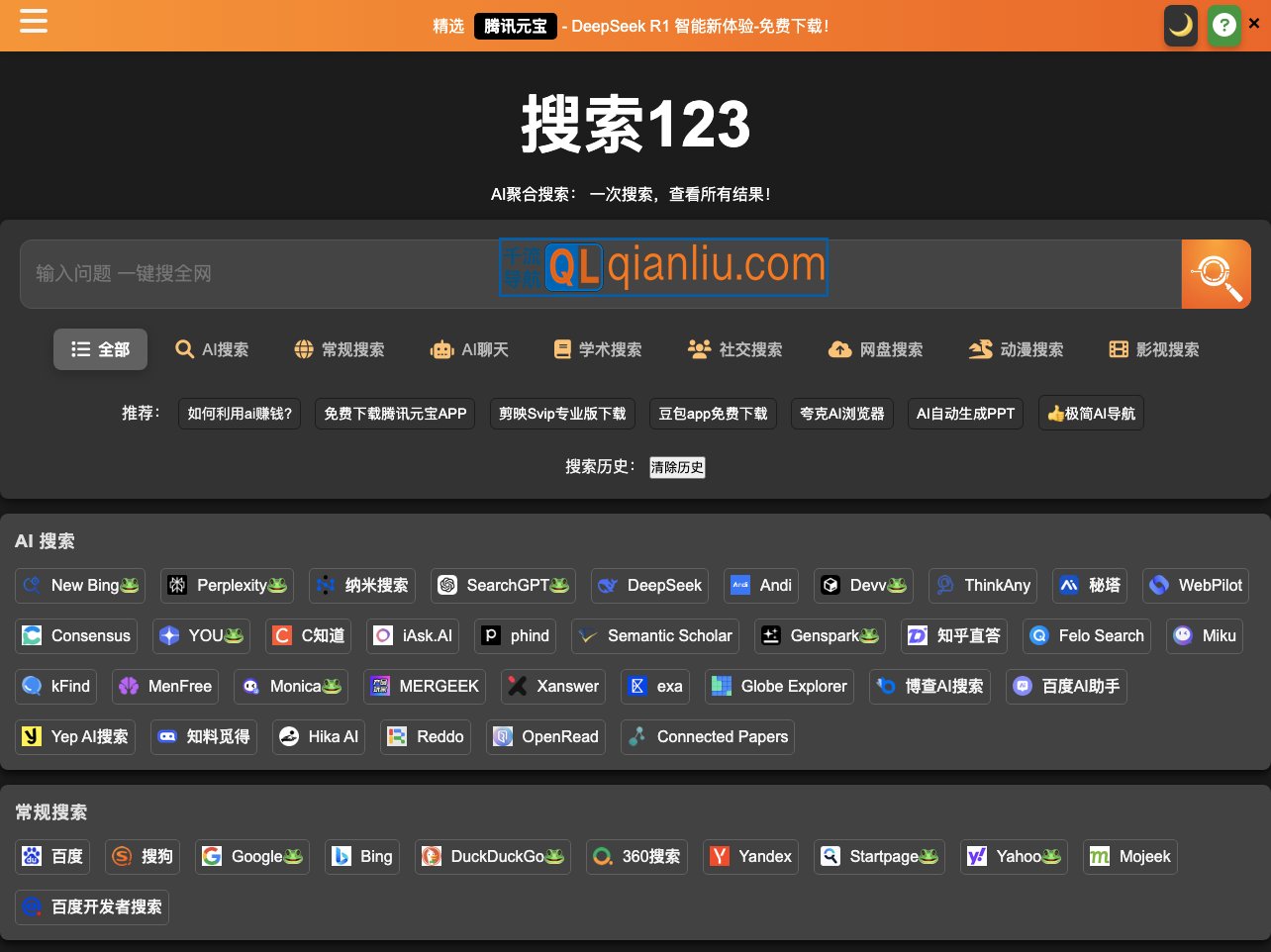Dismiss the top notice with the X

click(x=1253, y=23)
